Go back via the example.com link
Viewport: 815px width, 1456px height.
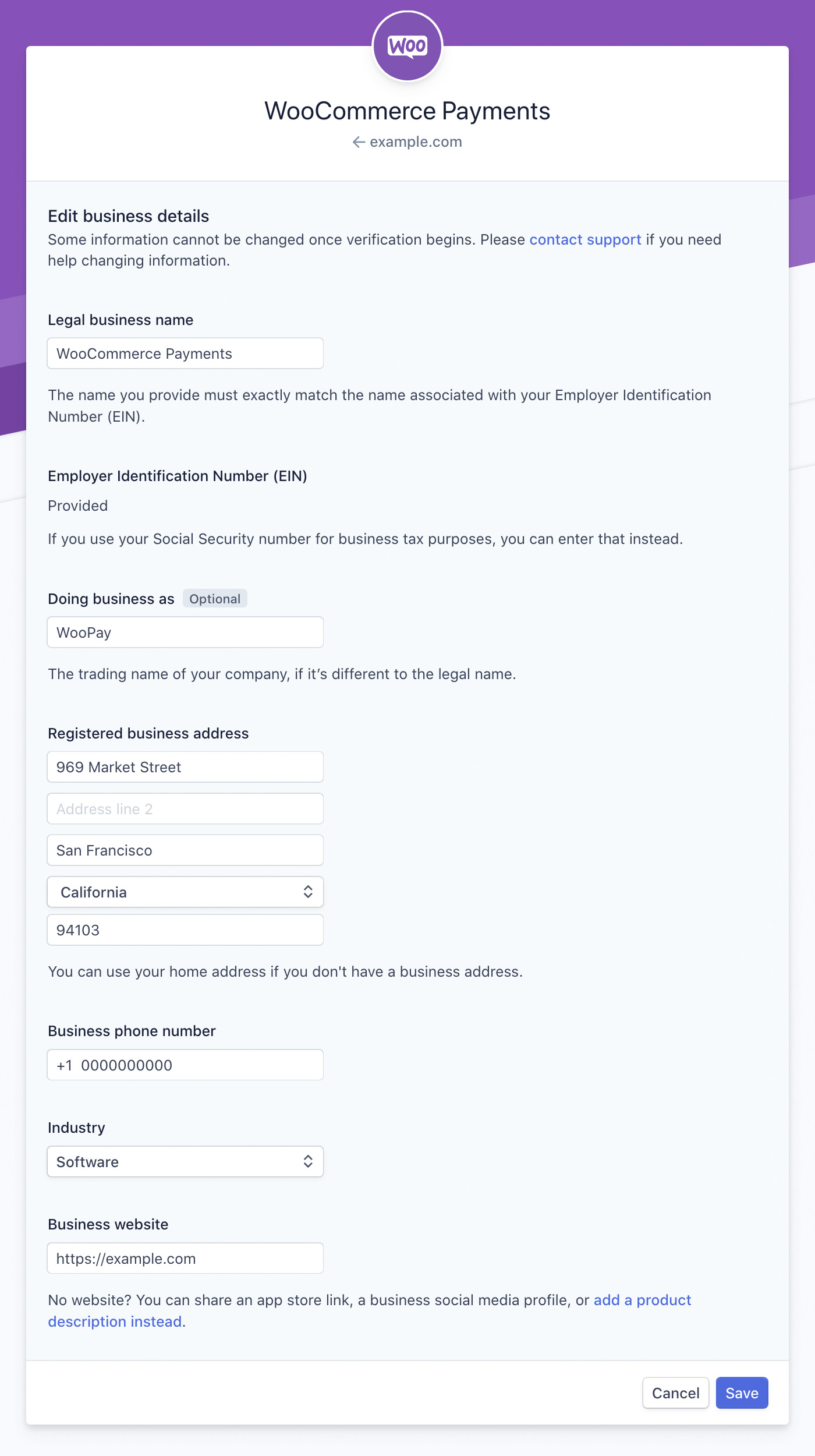tap(416, 142)
